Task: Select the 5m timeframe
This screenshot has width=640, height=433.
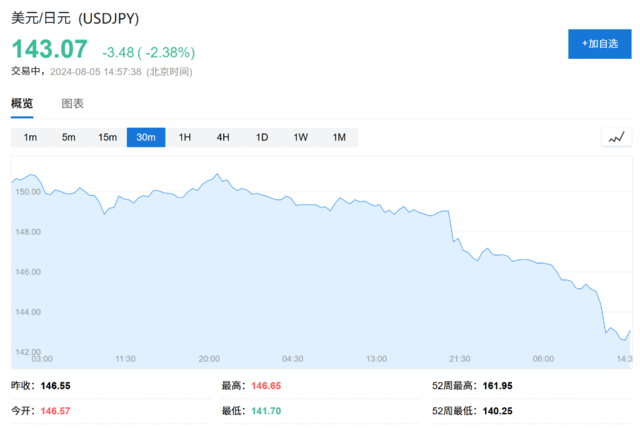Action: click(x=68, y=137)
